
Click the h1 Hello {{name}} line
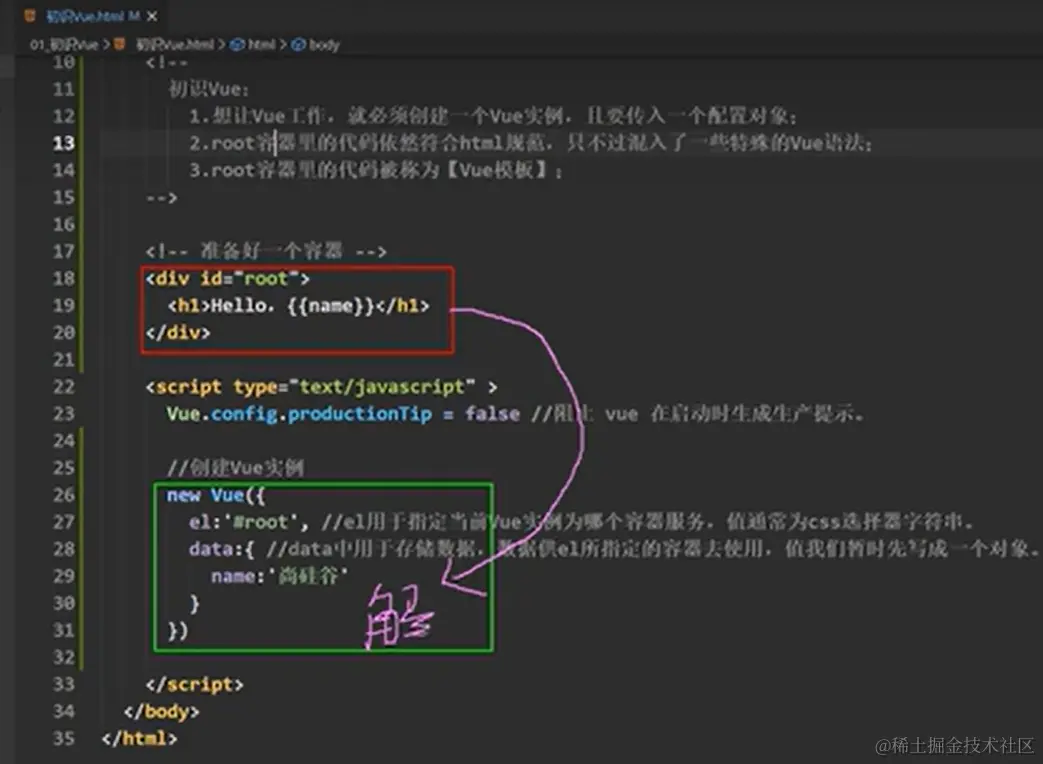(299, 305)
